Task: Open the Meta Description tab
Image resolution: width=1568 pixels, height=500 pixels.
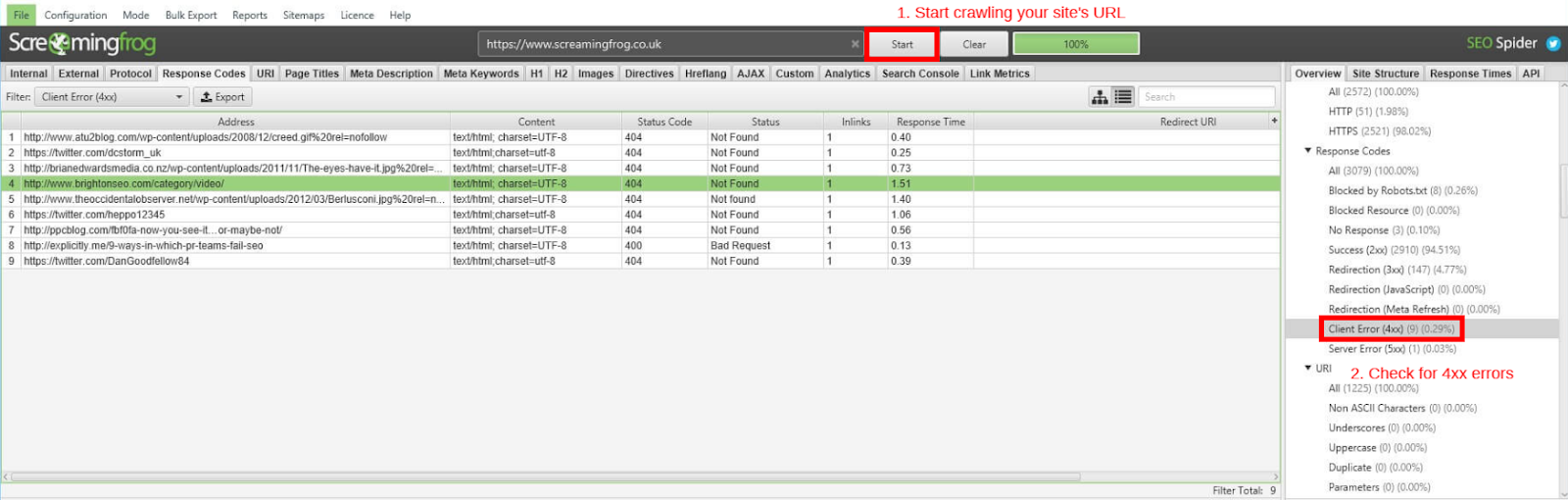Action: [x=391, y=74]
